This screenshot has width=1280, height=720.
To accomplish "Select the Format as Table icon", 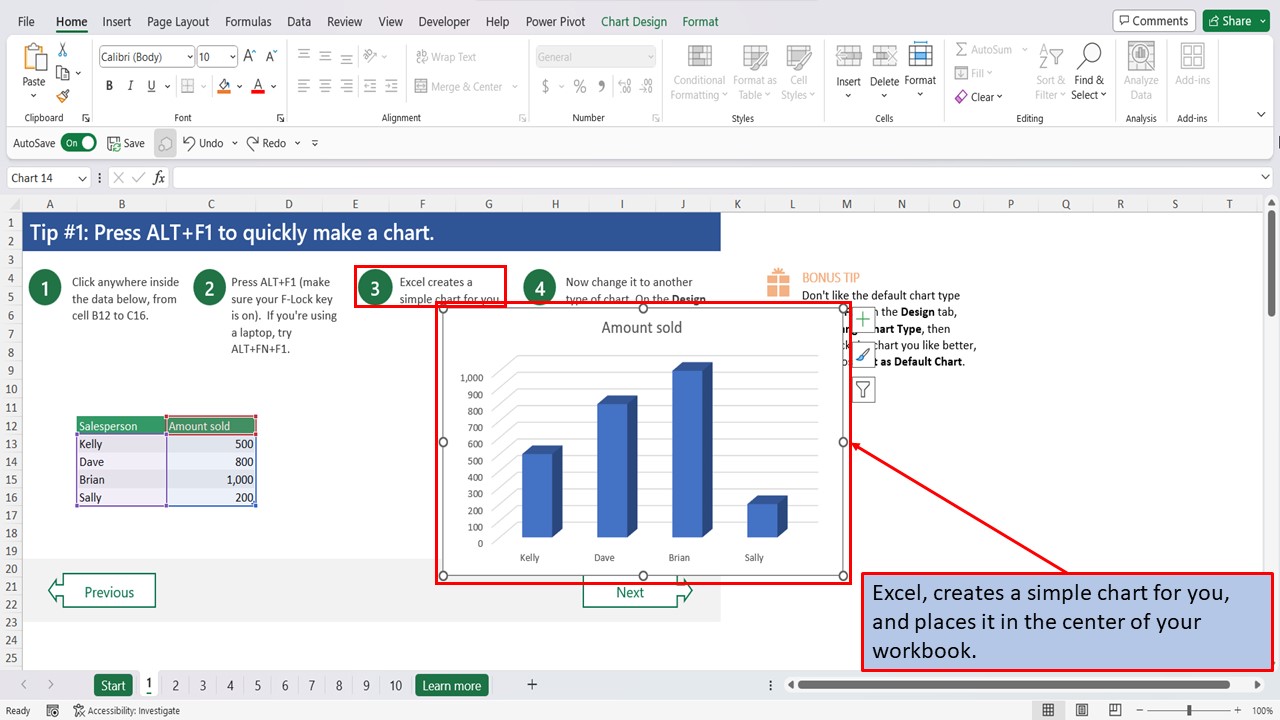I will click(x=754, y=70).
